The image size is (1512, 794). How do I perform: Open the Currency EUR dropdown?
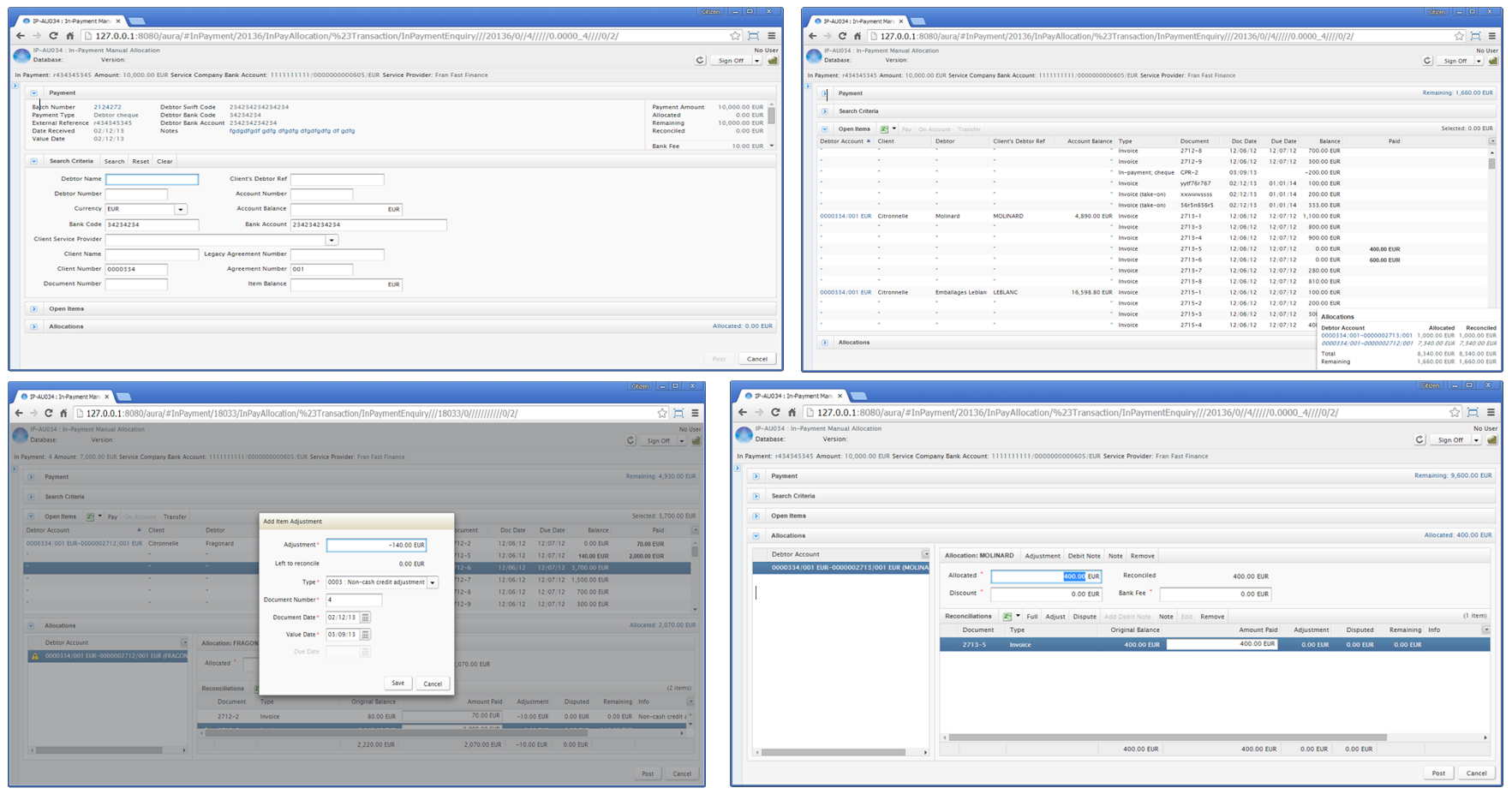pyautogui.click(x=181, y=209)
